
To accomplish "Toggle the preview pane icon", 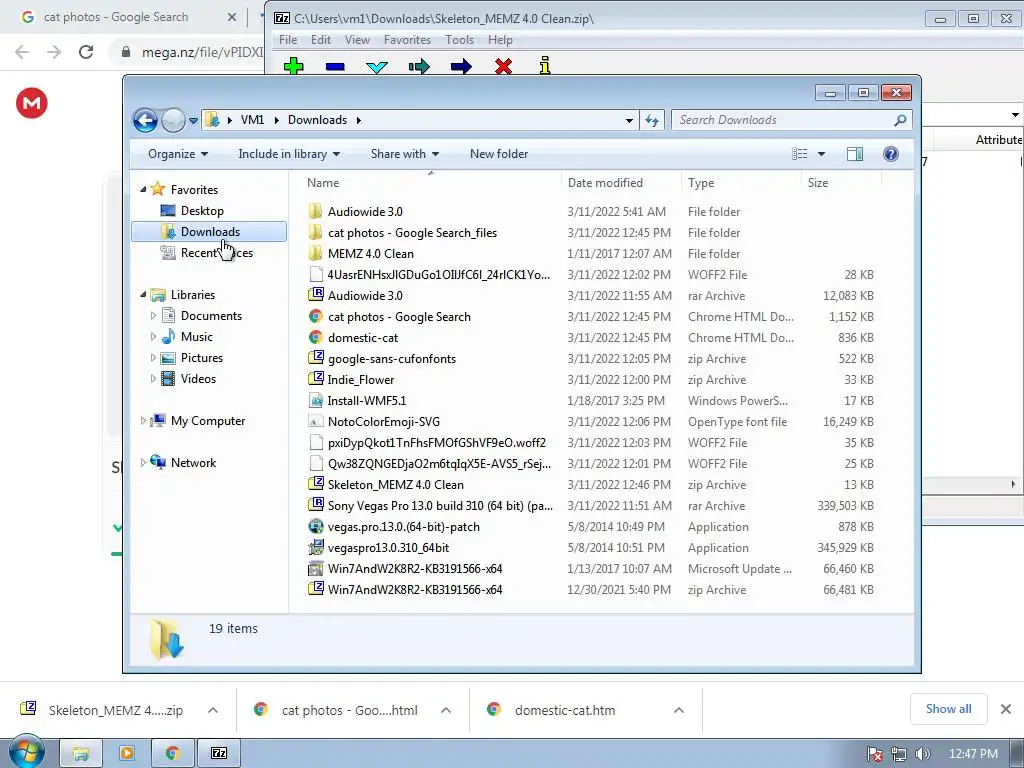I will [x=854, y=154].
